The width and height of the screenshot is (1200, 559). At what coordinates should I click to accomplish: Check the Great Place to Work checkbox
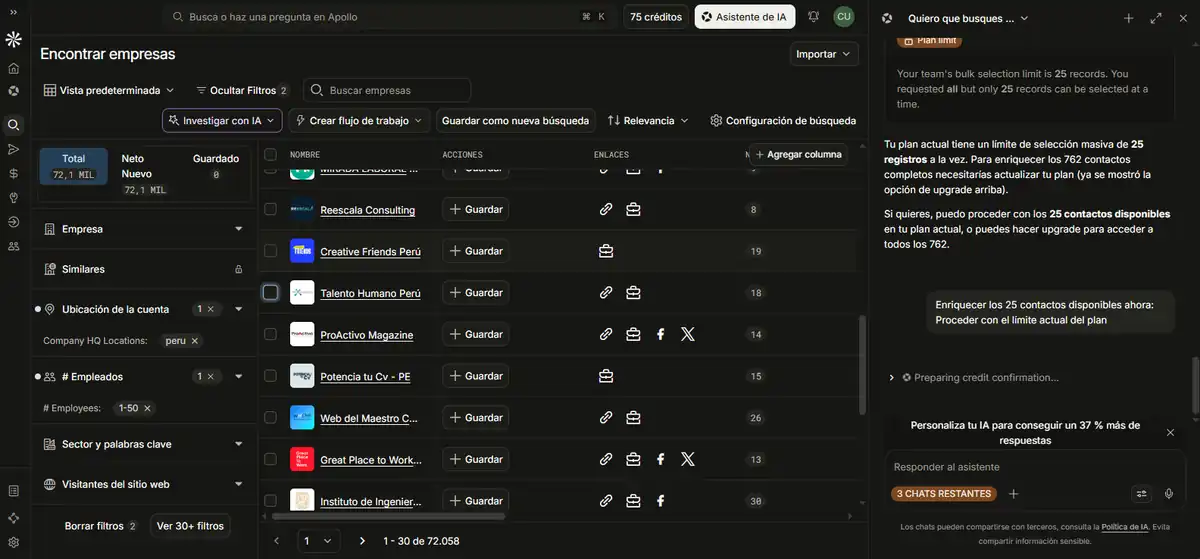pos(270,459)
